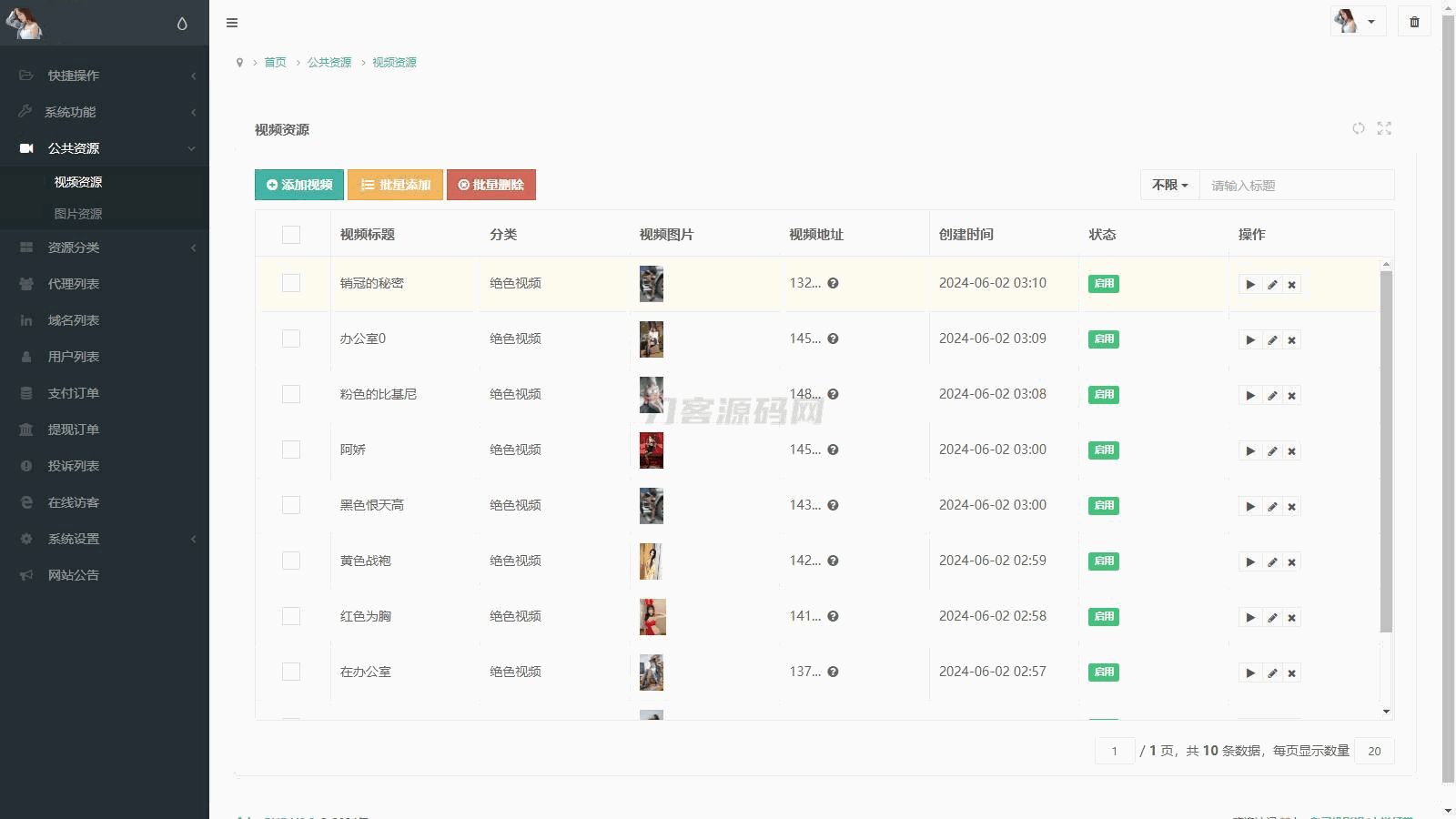The height and width of the screenshot is (819, 1456).
Task: Expand the 系统功能 sidebar menu
Action: pos(105,112)
